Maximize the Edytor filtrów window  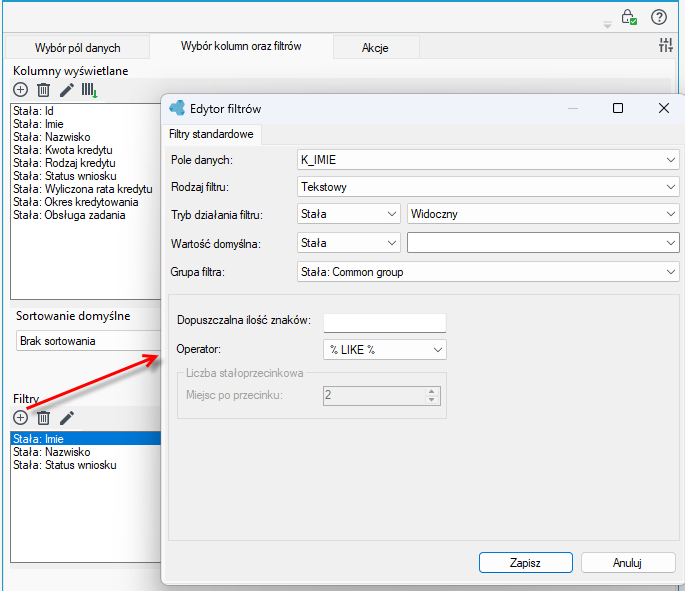pyautogui.click(x=618, y=108)
